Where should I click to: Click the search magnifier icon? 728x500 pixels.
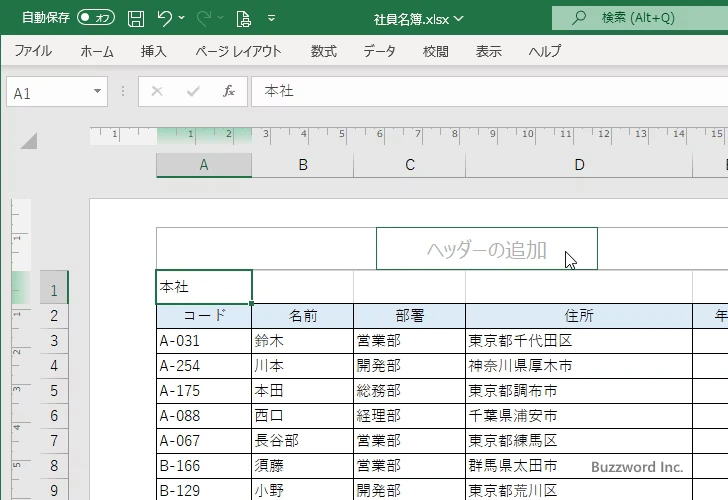click(578, 18)
